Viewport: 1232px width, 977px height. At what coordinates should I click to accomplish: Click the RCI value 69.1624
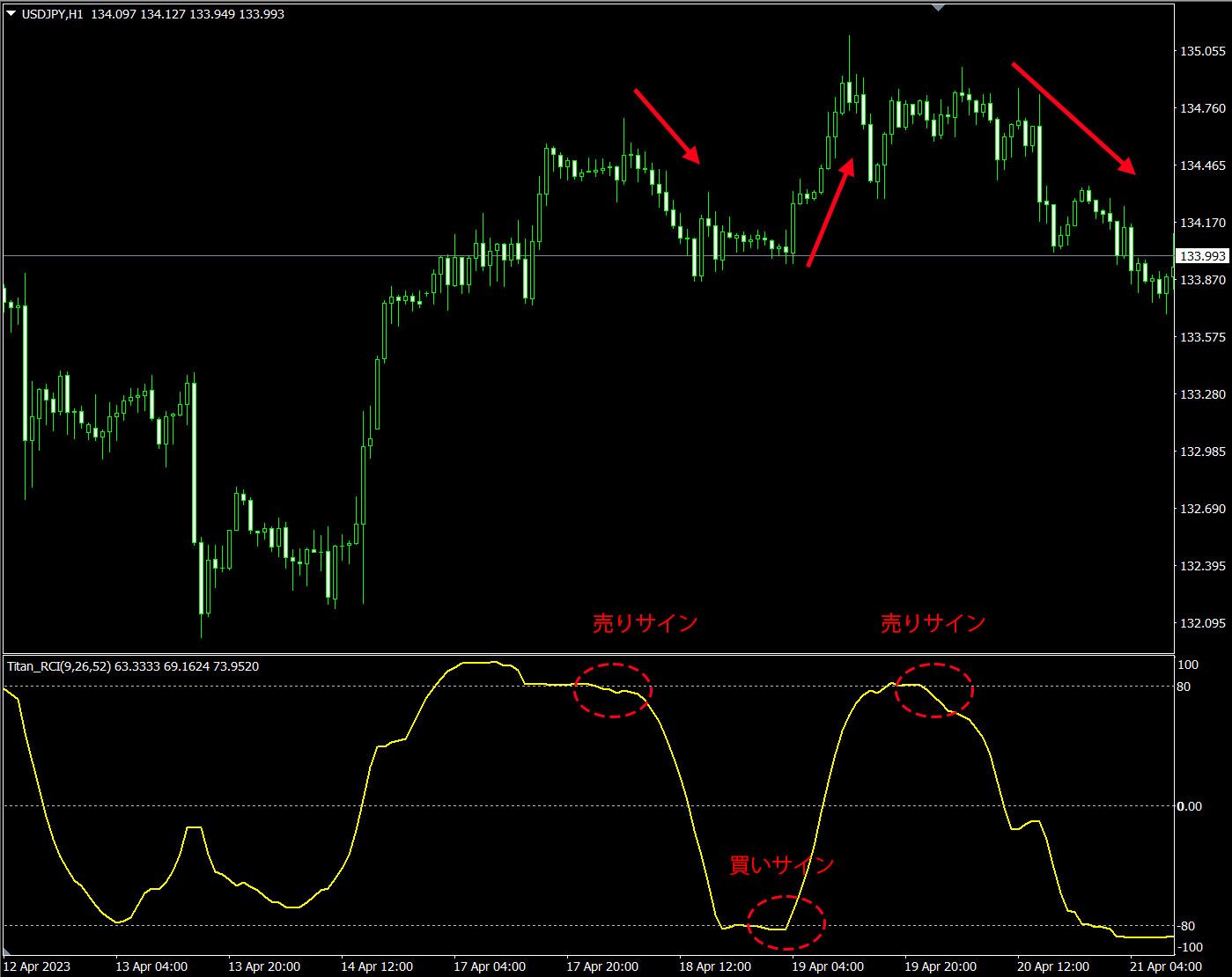(187, 666)
